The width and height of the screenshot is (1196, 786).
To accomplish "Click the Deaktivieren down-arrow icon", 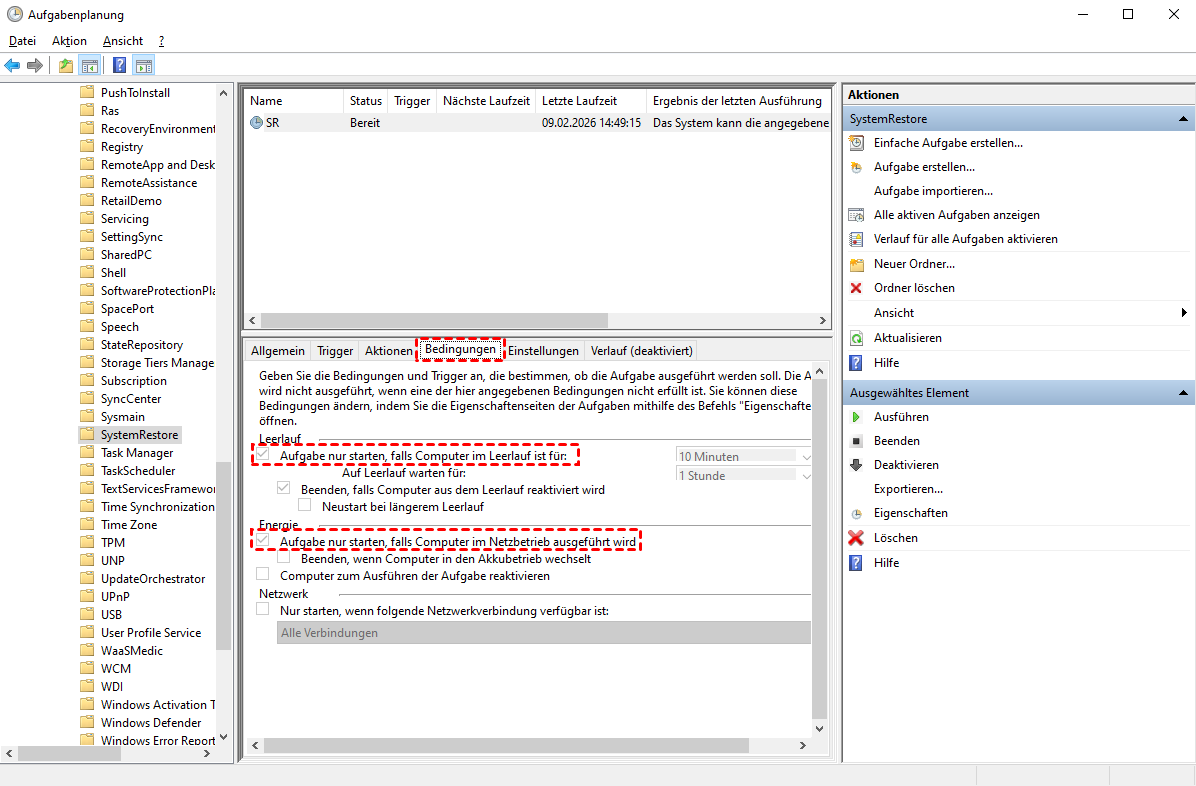I will tap(856, 465).
